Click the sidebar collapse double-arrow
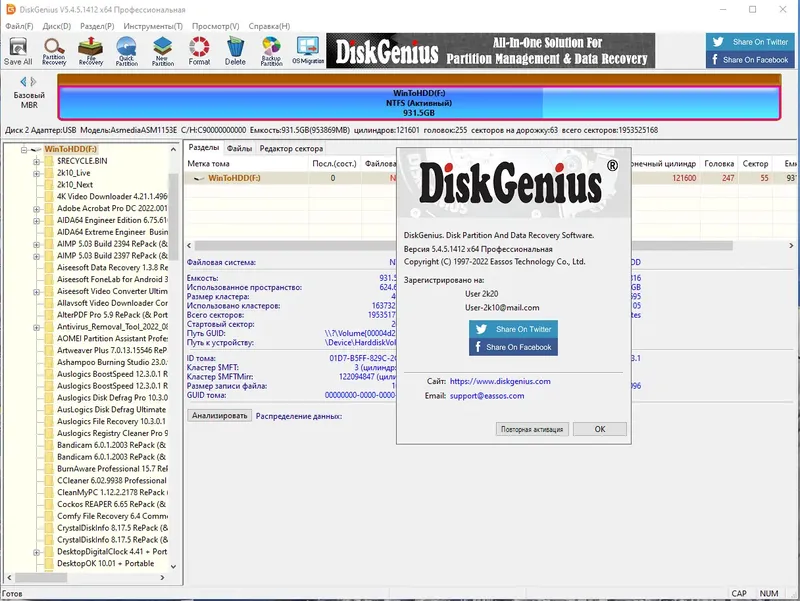The image size is (800, 601). click(x=26, y=83)
